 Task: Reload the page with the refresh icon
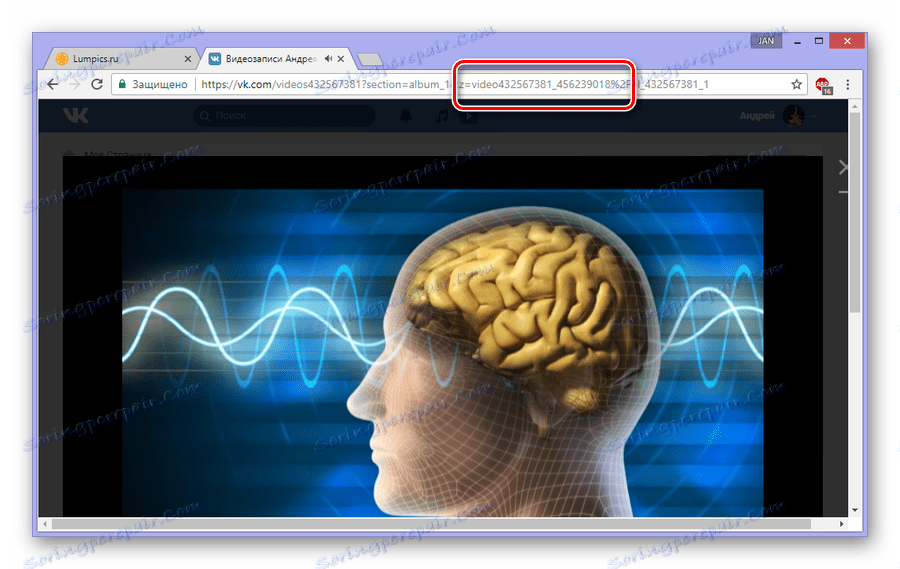point(97,84)
